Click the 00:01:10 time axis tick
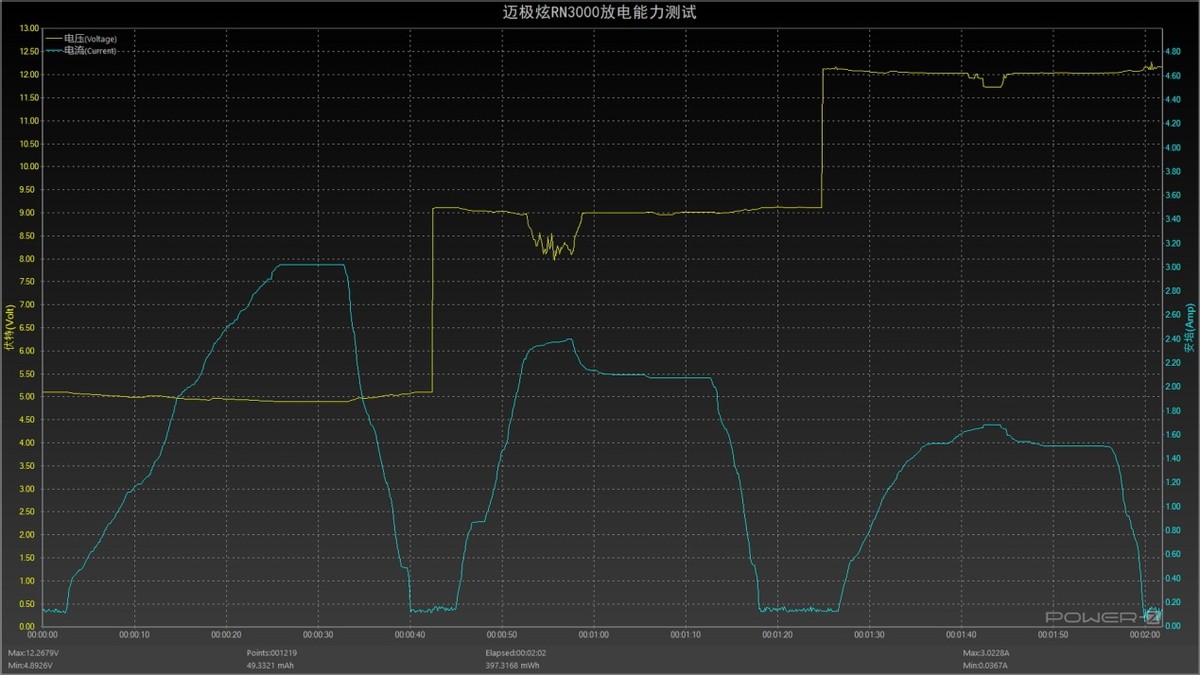 [685, 634]
